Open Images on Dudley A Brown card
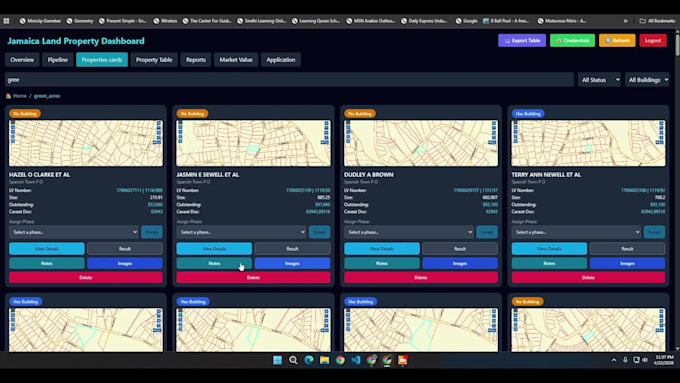Image resolution: width=680 pixels, height=383 pixels. pyautogui.click(x=460, y=263)
